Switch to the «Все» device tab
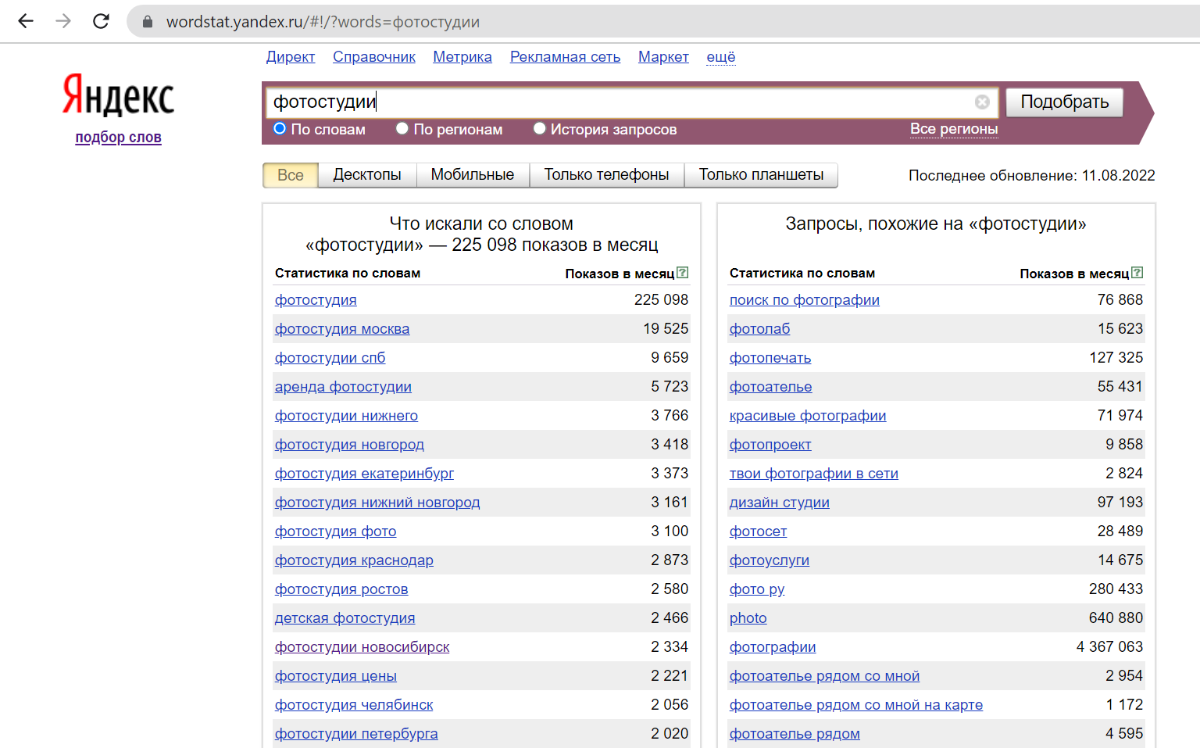Screen dimensions: 1200x748 pyautogui.click(x=290, y=175)
